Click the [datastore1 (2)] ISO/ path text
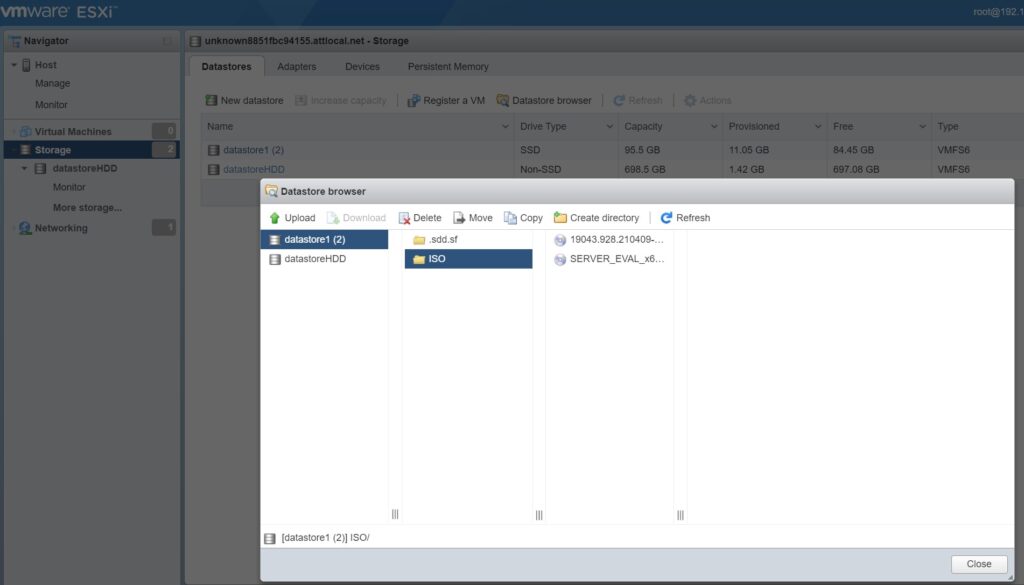Screen dimensions: 1024x585 325,538
